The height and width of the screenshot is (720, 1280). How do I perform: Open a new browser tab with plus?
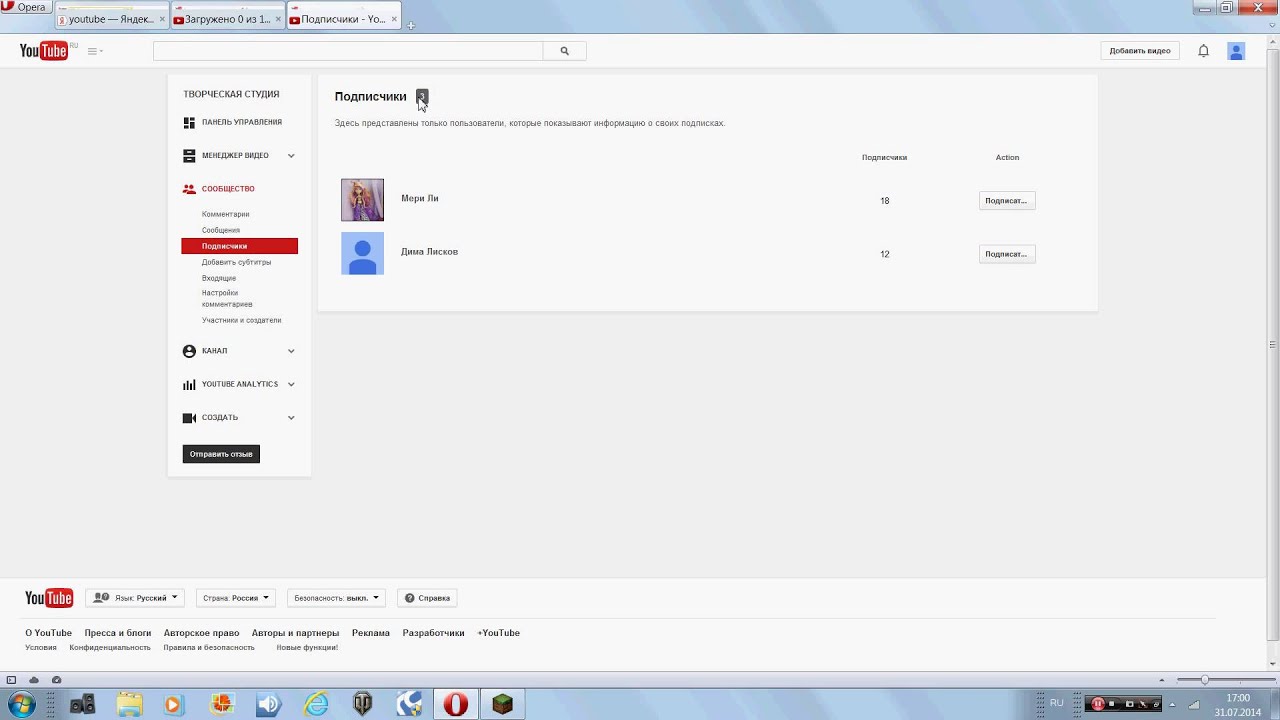[x=411, y=25]
